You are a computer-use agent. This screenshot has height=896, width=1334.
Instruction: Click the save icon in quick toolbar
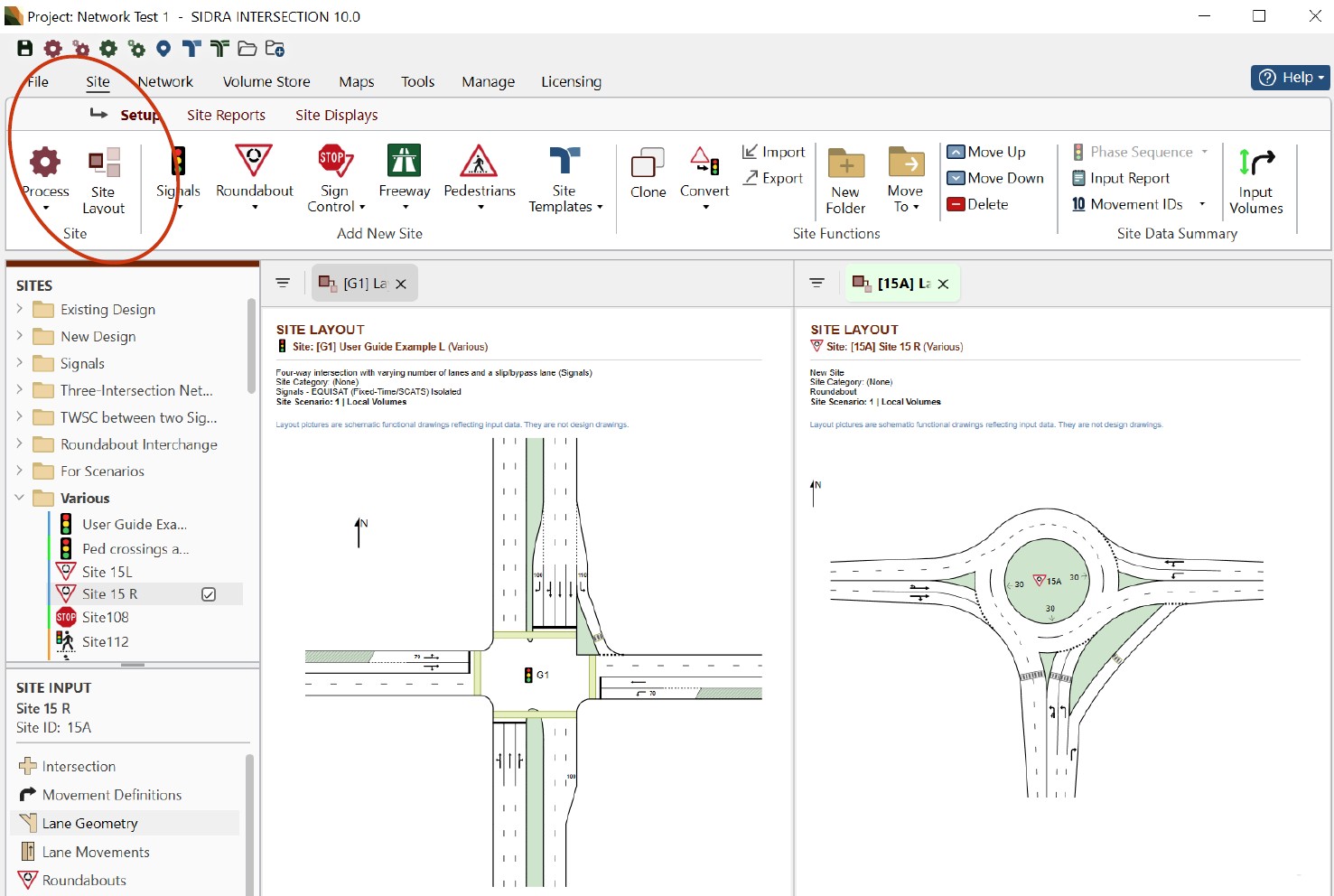click(25, 49)
